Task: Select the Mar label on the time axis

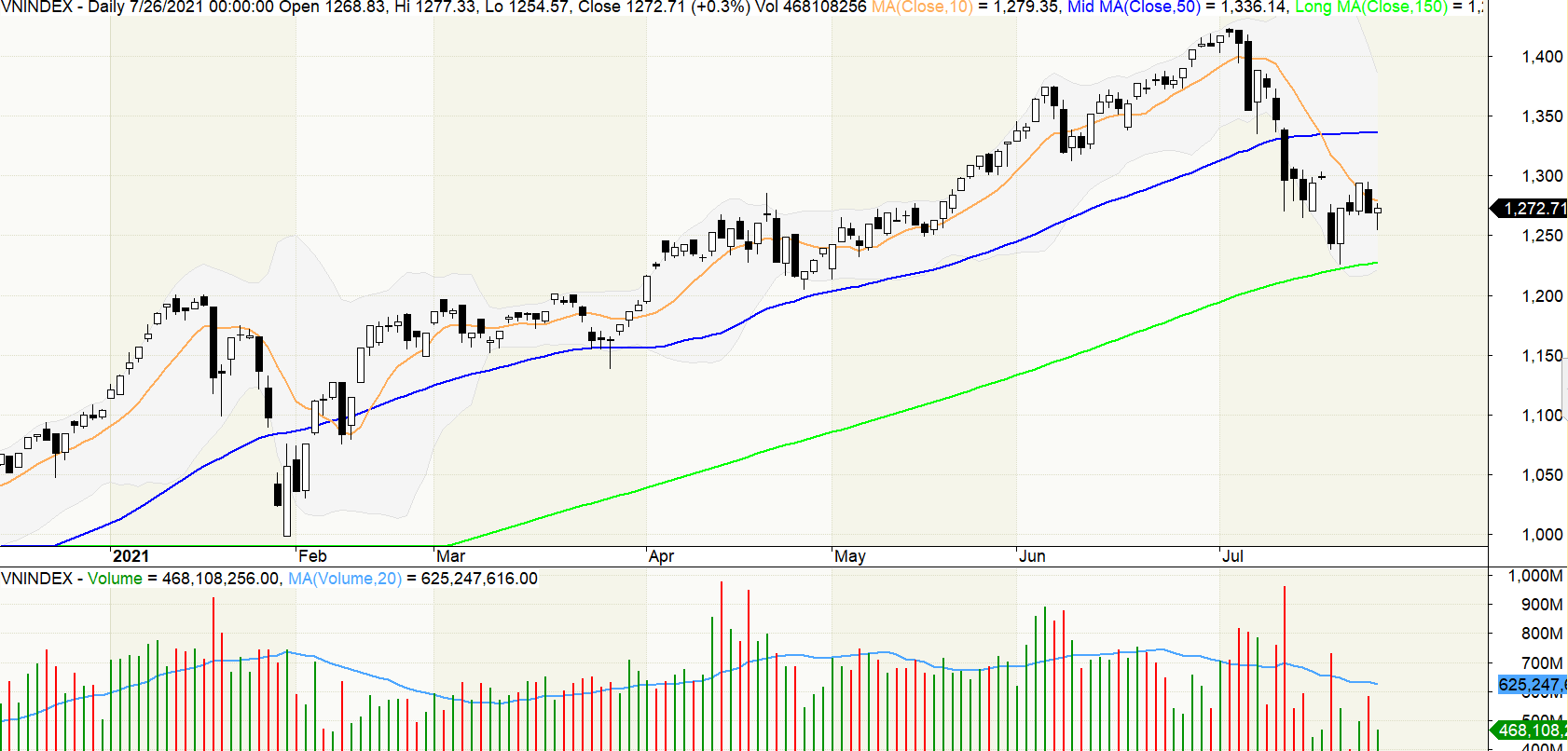Action: click(x=450, y=556)
